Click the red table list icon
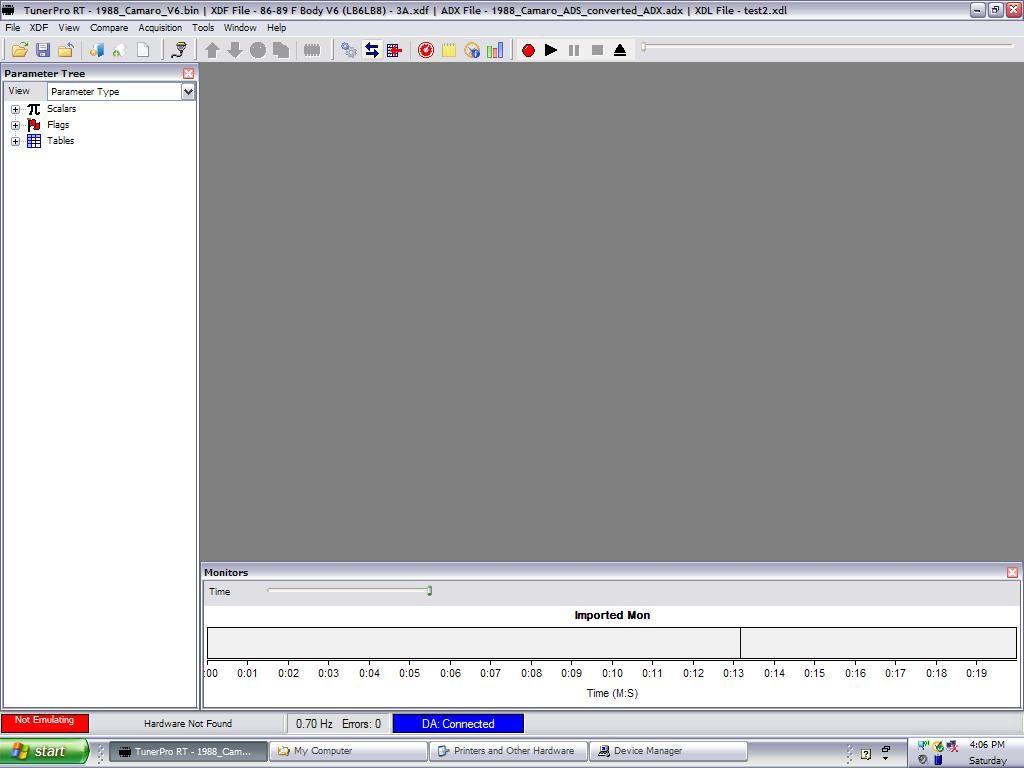Image resolution: width=1024 pixels, height=768 pixels. (x=394, y=50)
